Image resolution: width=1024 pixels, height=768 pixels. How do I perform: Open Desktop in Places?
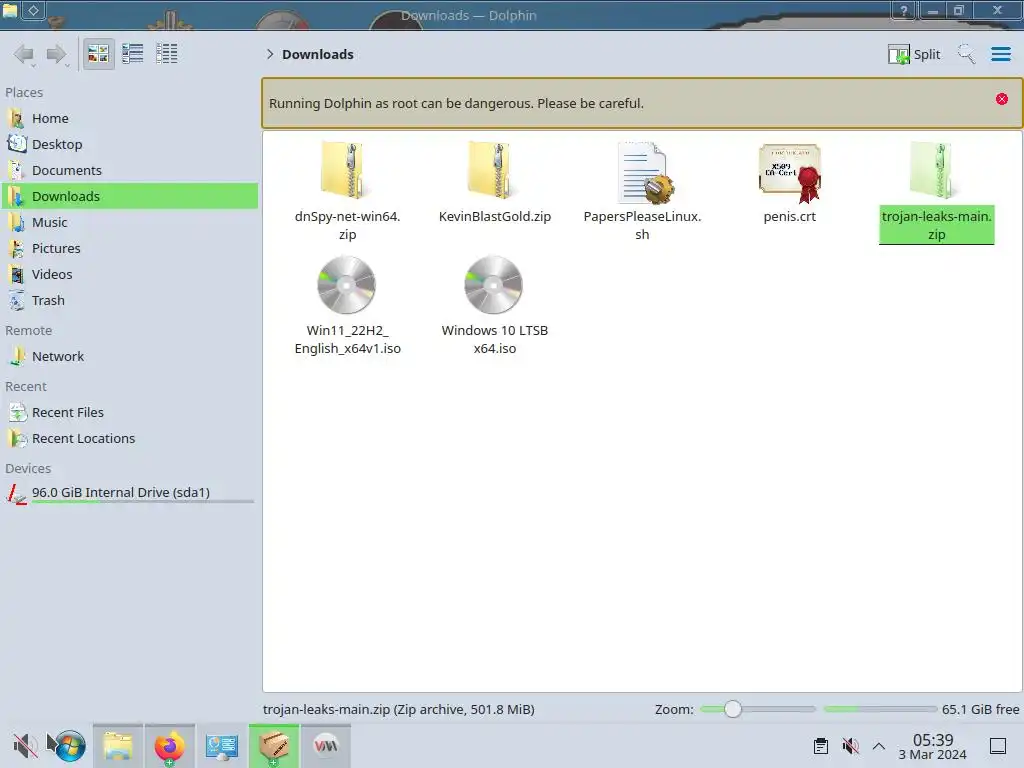(x=129, y=144)
